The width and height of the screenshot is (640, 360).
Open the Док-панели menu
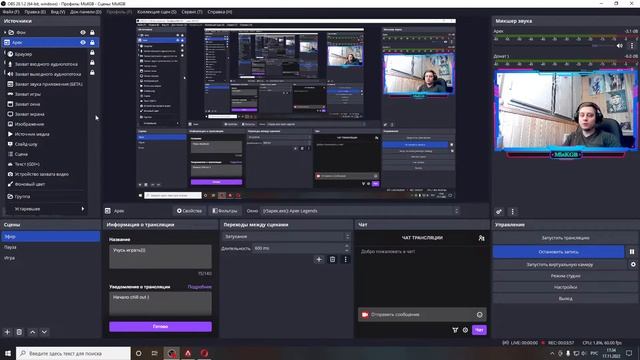(85, 12)
